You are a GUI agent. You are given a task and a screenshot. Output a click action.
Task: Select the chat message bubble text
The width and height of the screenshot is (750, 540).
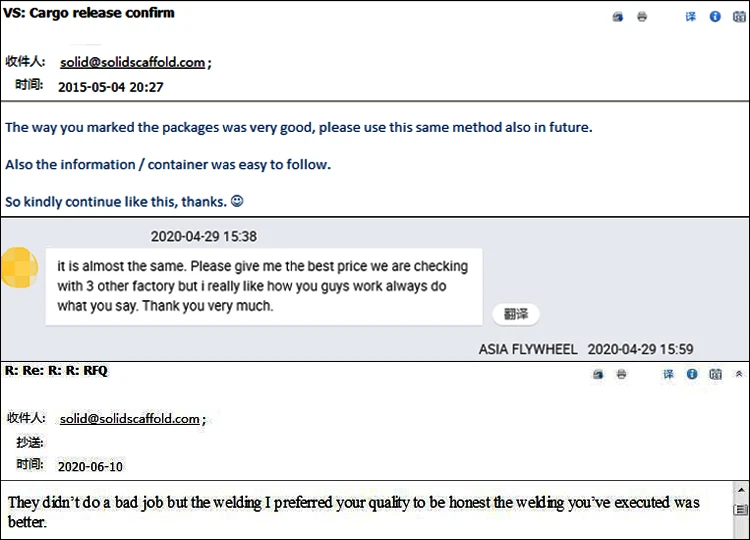(263, 286)
